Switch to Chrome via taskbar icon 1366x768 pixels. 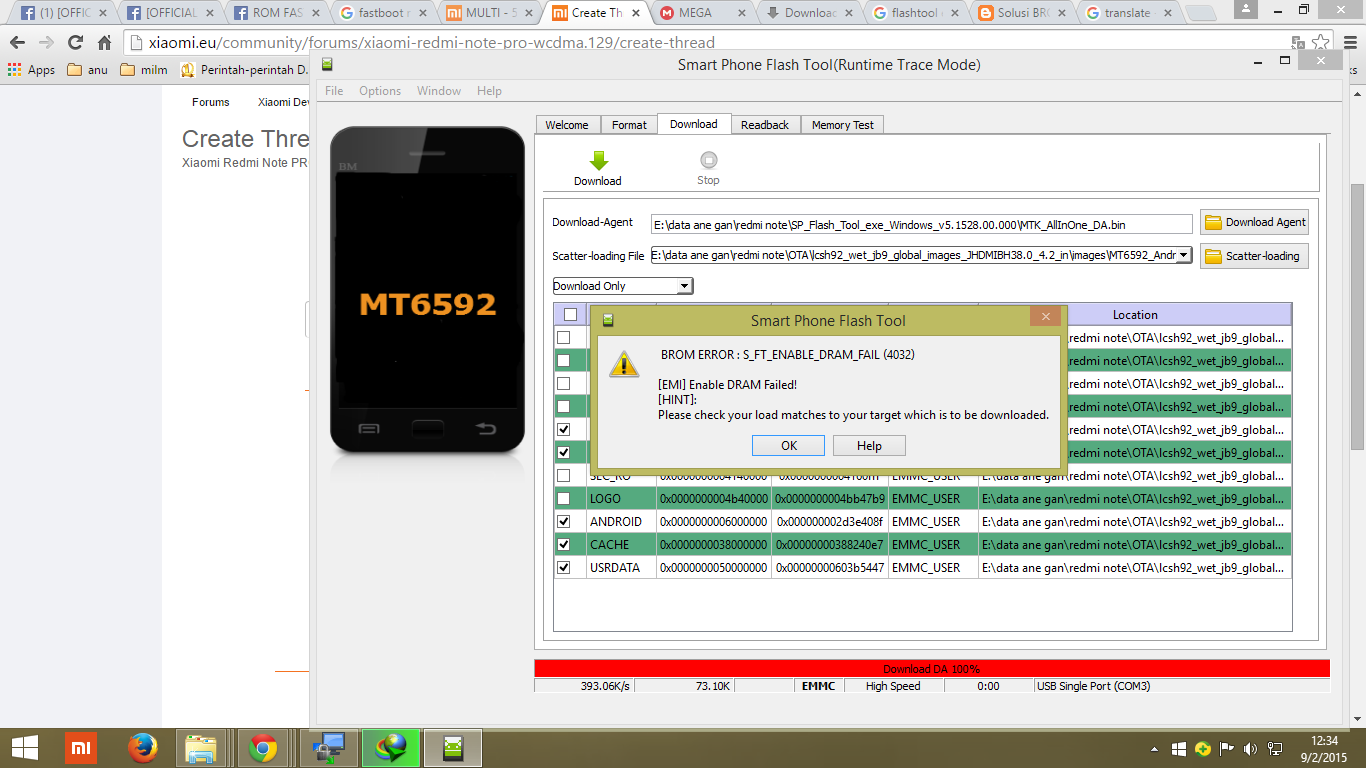[x=263, y=748]
